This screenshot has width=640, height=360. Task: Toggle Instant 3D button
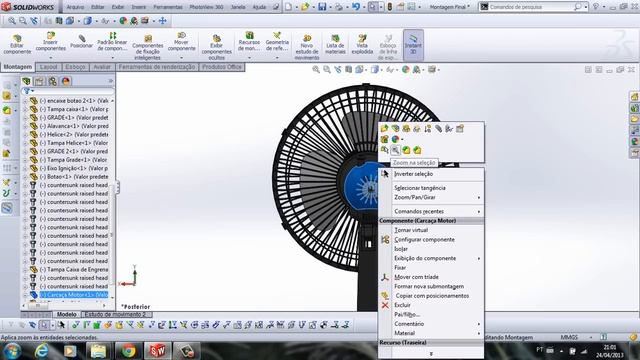413,44
